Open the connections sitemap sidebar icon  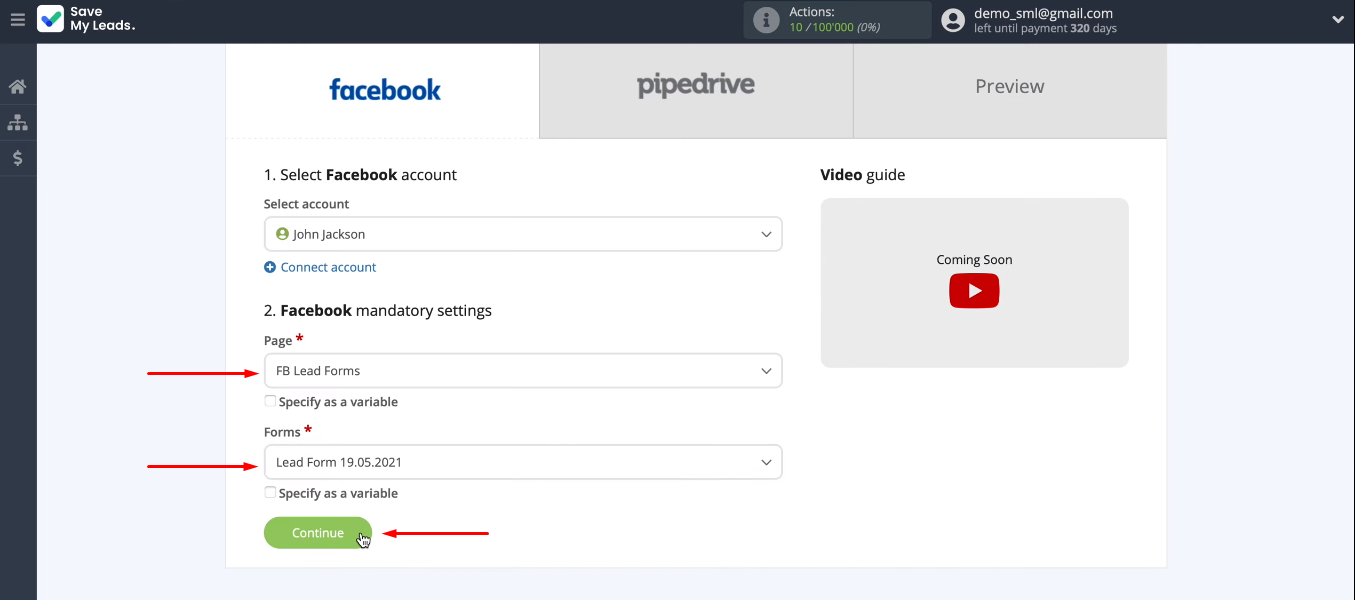(x=17, y=123)
